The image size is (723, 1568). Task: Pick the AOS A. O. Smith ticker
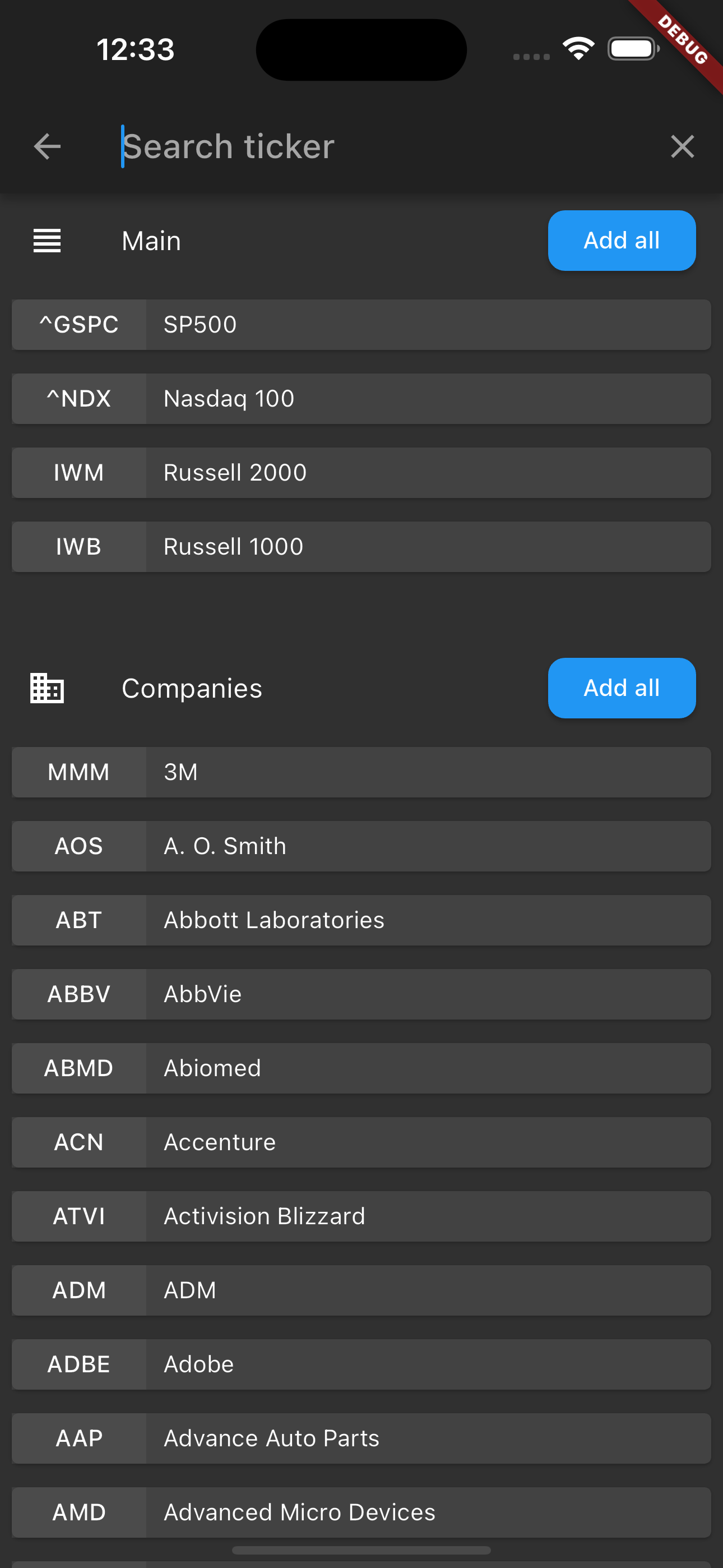(361, 846)
